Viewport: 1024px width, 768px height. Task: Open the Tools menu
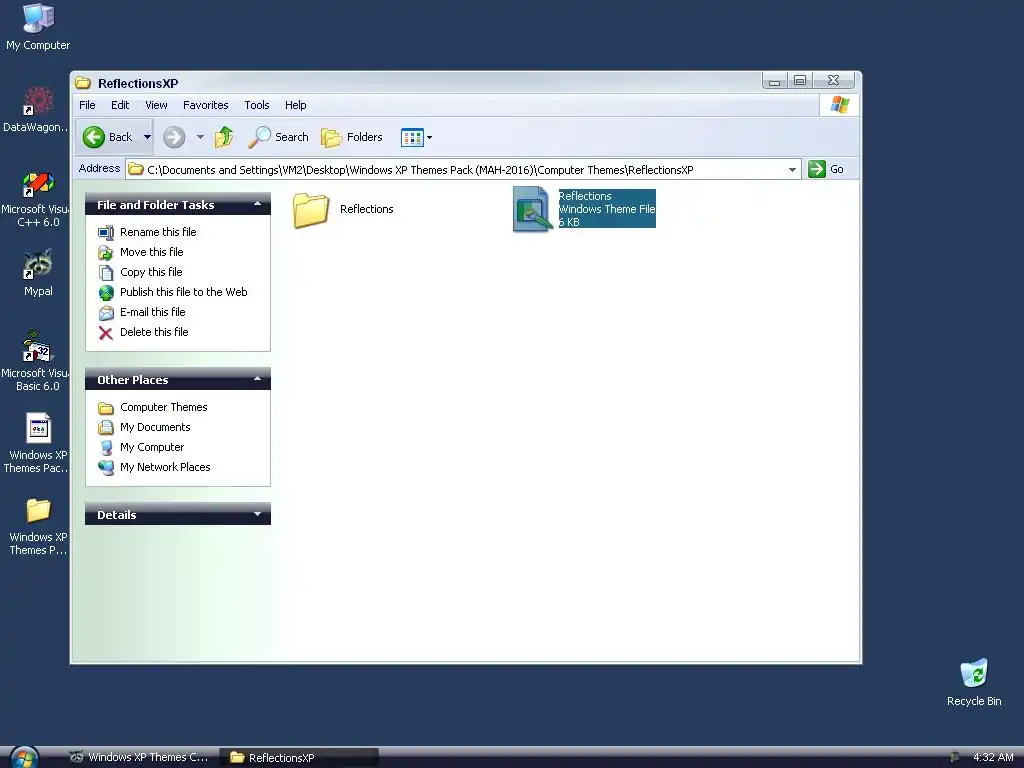tap(257, 105)
